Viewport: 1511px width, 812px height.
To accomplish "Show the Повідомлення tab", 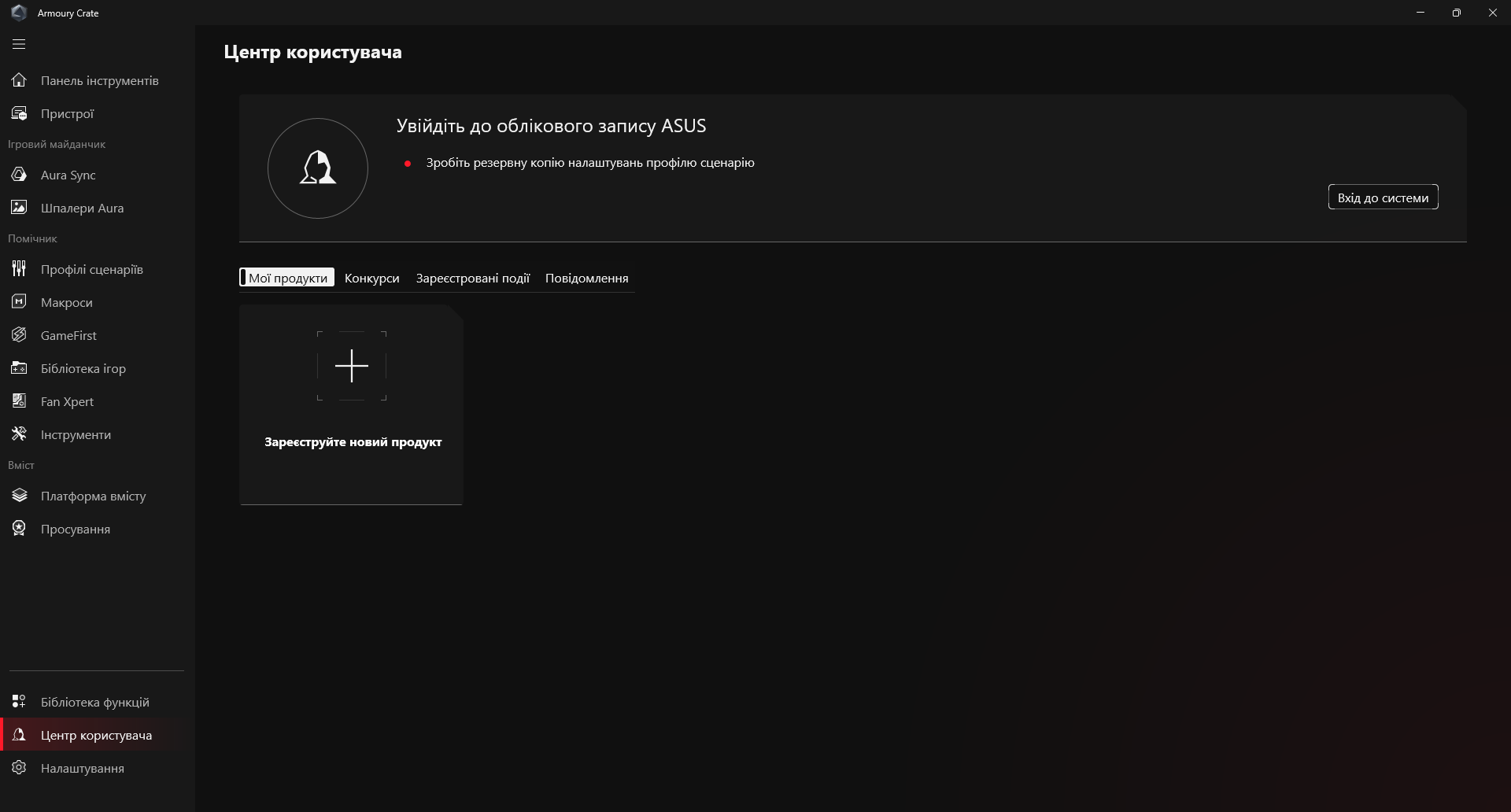I will 587,278.
